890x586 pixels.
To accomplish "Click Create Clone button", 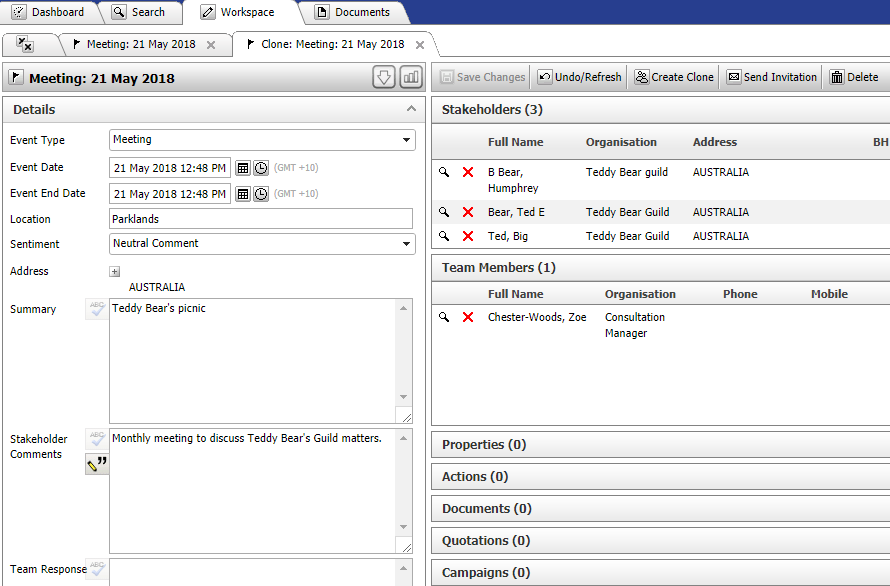I will (674, 77).
